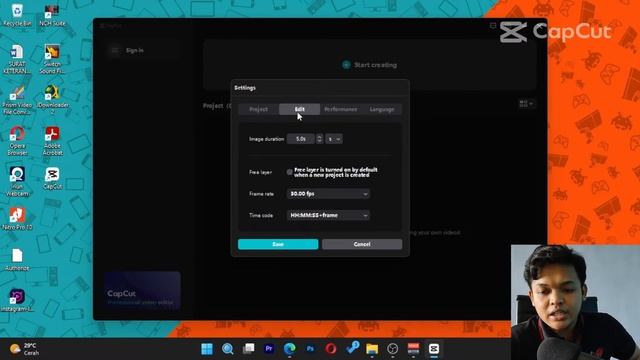Click the Image duration value field

coord(301,139)
